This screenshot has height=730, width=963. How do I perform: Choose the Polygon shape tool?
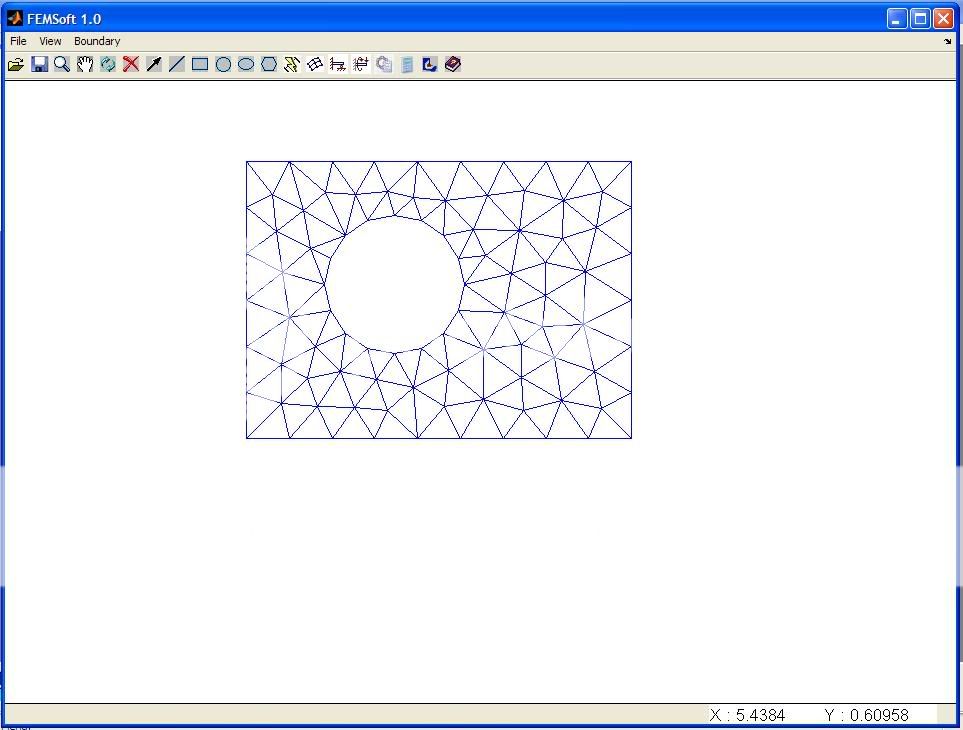click(x=269, y=65)
